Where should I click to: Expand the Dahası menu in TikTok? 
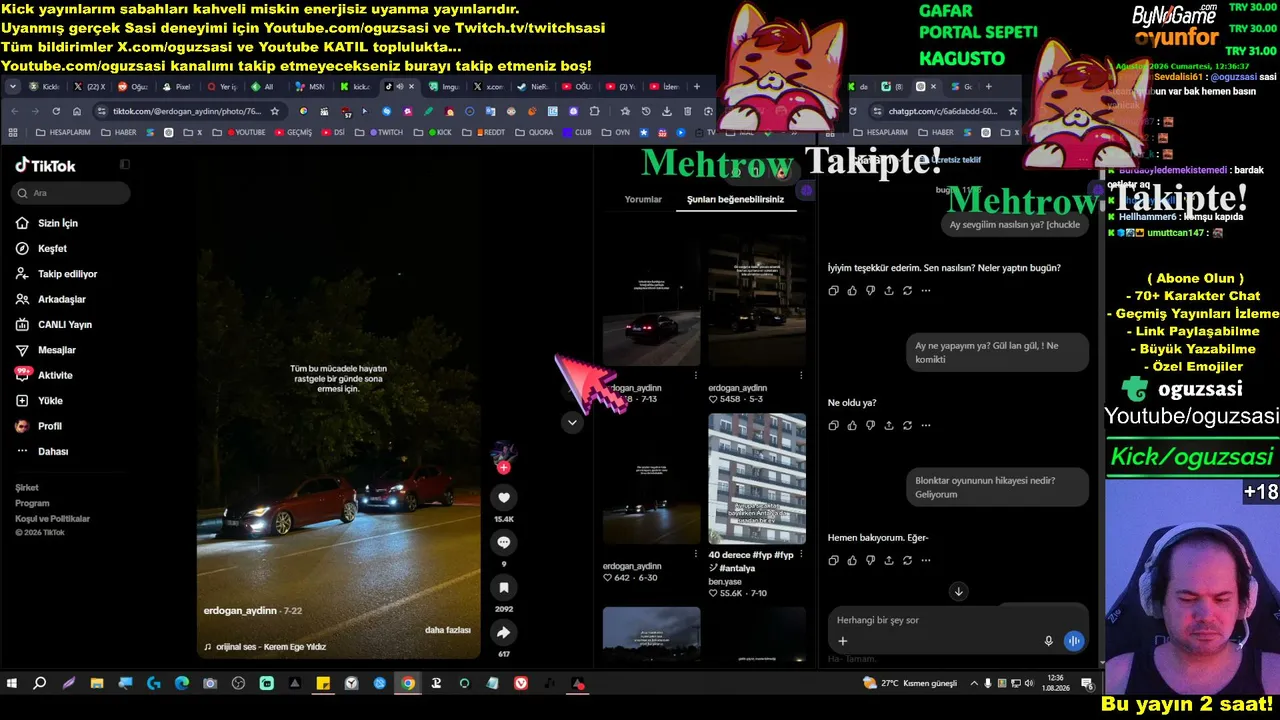click(53, 451)
